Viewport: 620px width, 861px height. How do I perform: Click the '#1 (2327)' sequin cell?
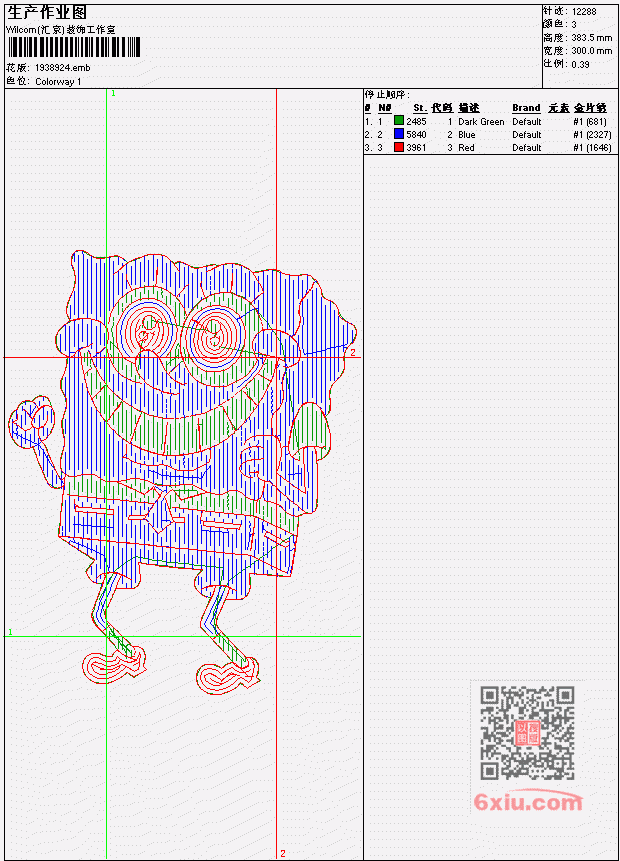(592, 135)
